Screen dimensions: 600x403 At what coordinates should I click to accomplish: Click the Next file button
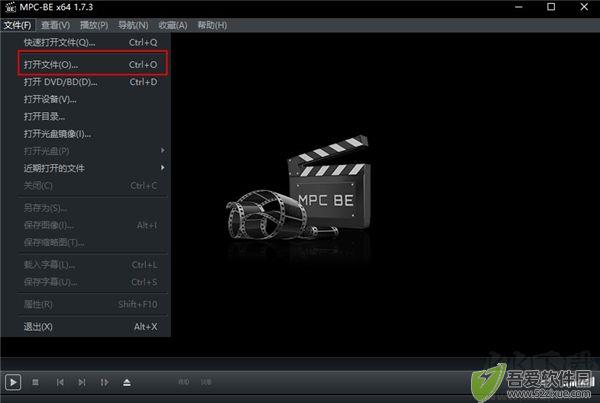pos(82,382)
